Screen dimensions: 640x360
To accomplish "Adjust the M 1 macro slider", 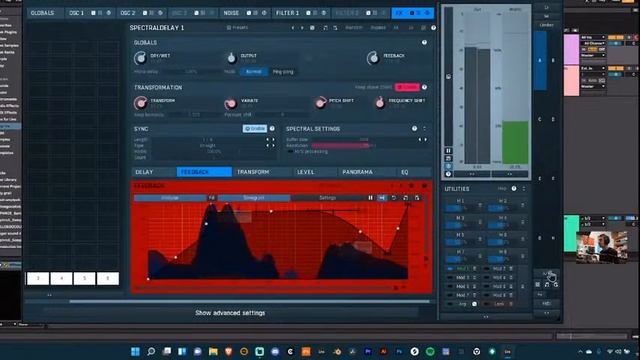I will click(x=460, y=208).
